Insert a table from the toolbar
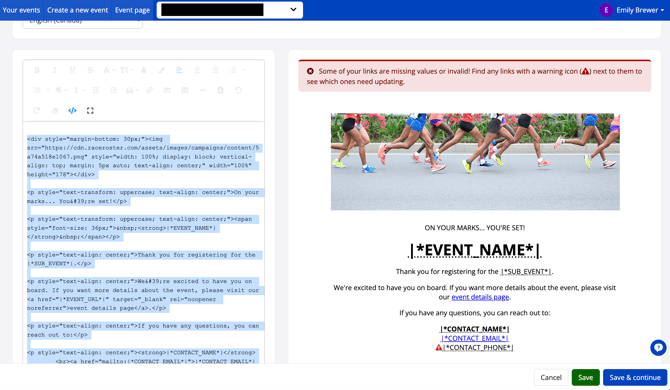The width and height of the screenshot is (670, 390). [185, 90]
